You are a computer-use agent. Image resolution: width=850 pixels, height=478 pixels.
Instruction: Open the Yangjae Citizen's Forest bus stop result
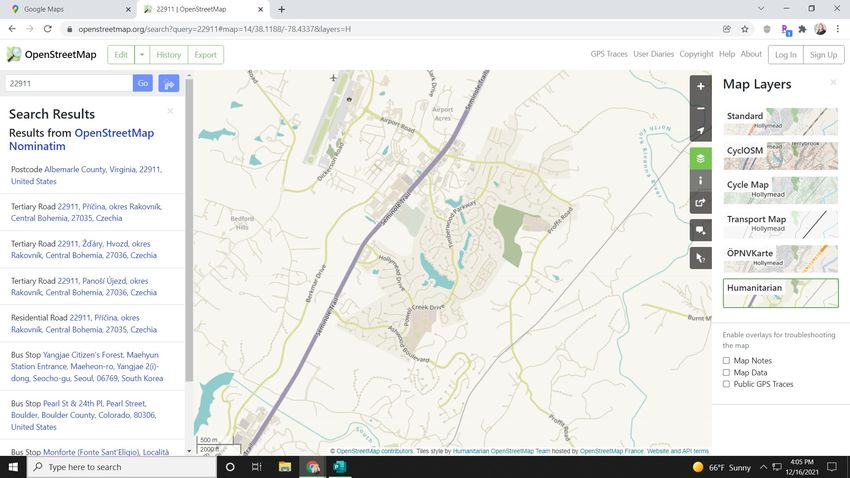click(x=87, y=366)
